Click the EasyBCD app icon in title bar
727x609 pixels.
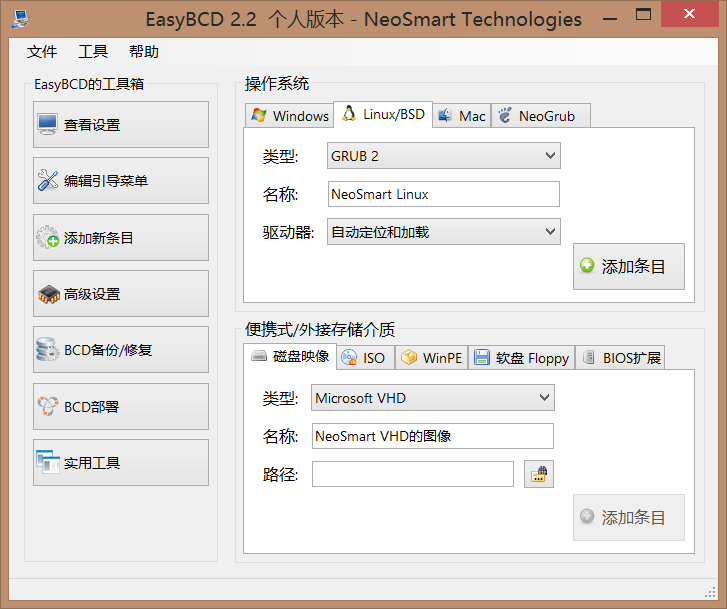[x=21, y=19]
